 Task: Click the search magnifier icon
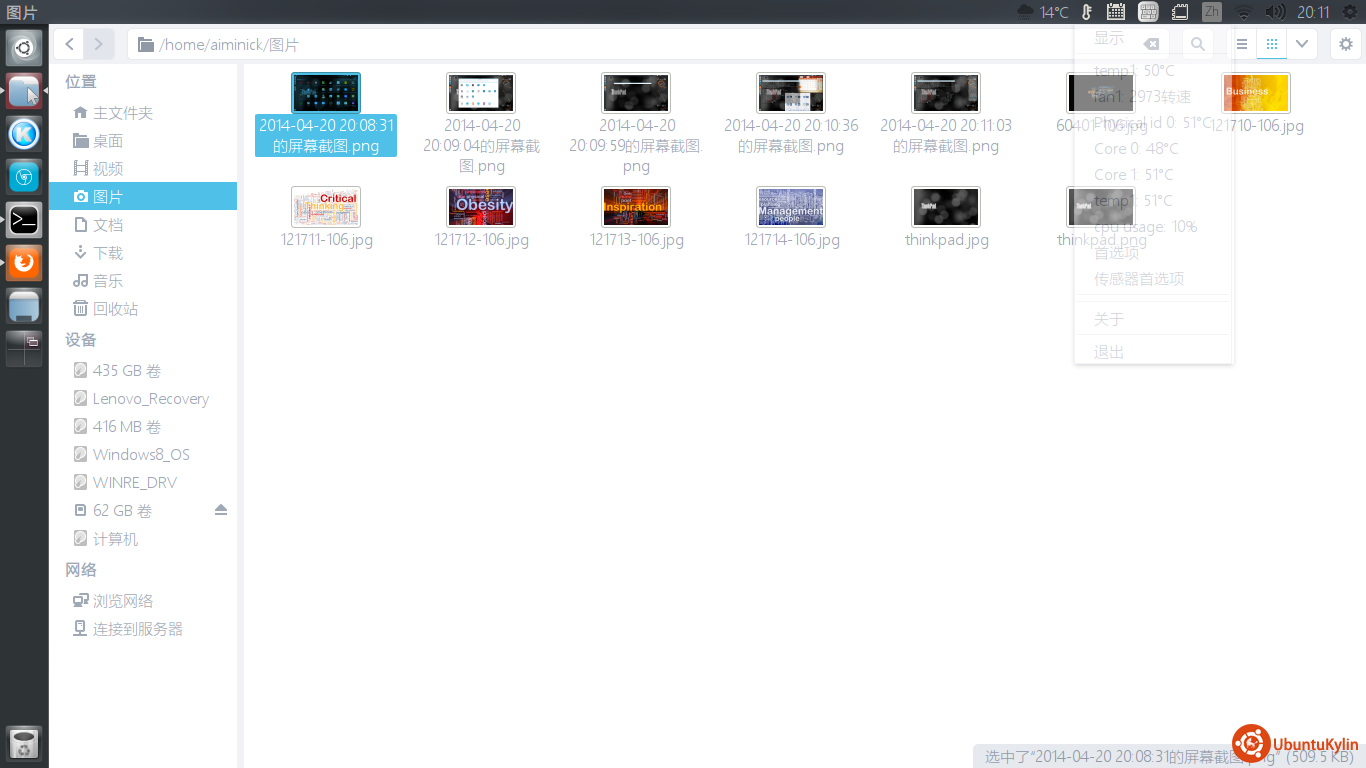(x=1197, y=44)
